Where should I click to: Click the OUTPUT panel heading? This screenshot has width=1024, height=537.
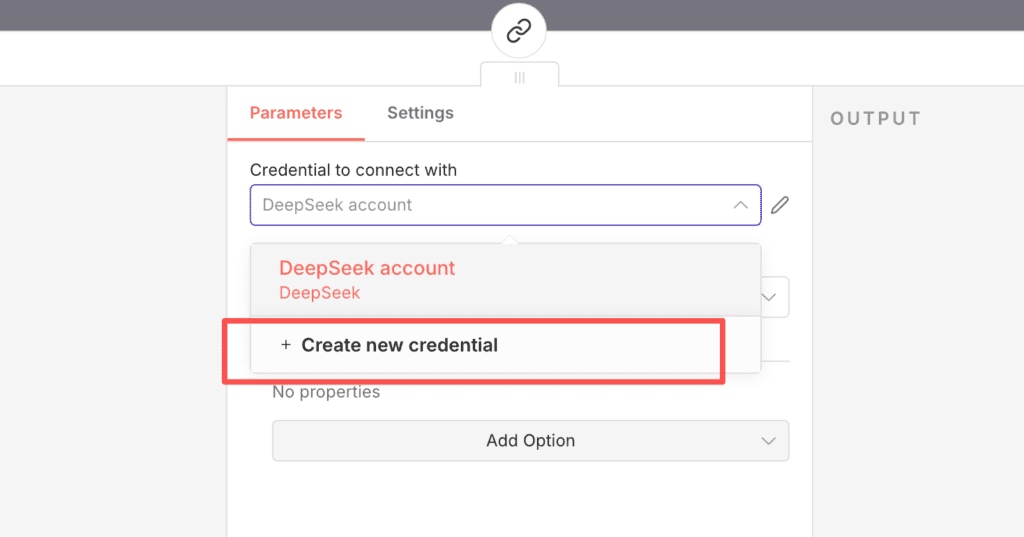click(875, 118)
